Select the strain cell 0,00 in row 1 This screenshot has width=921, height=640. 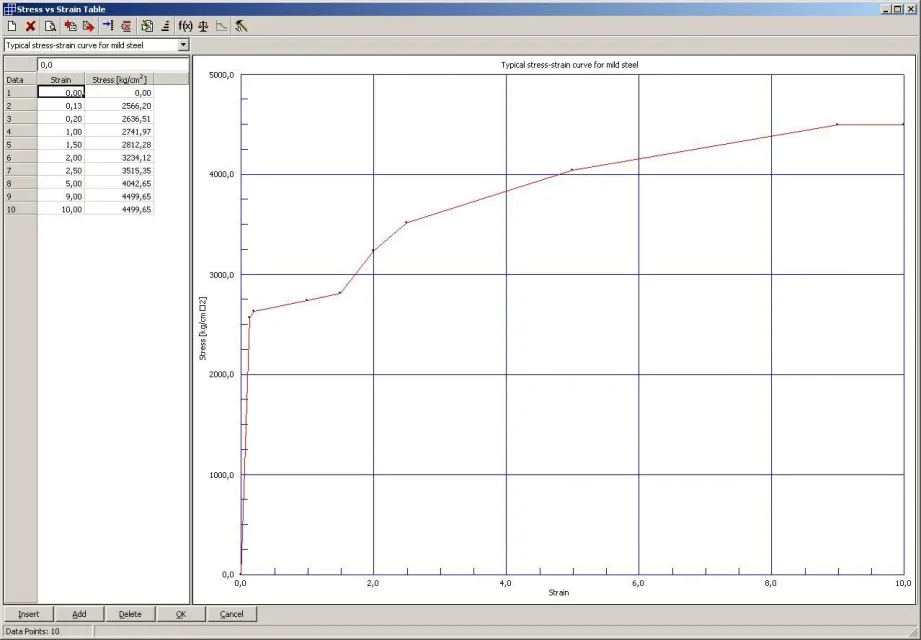(x=61, y=92)
